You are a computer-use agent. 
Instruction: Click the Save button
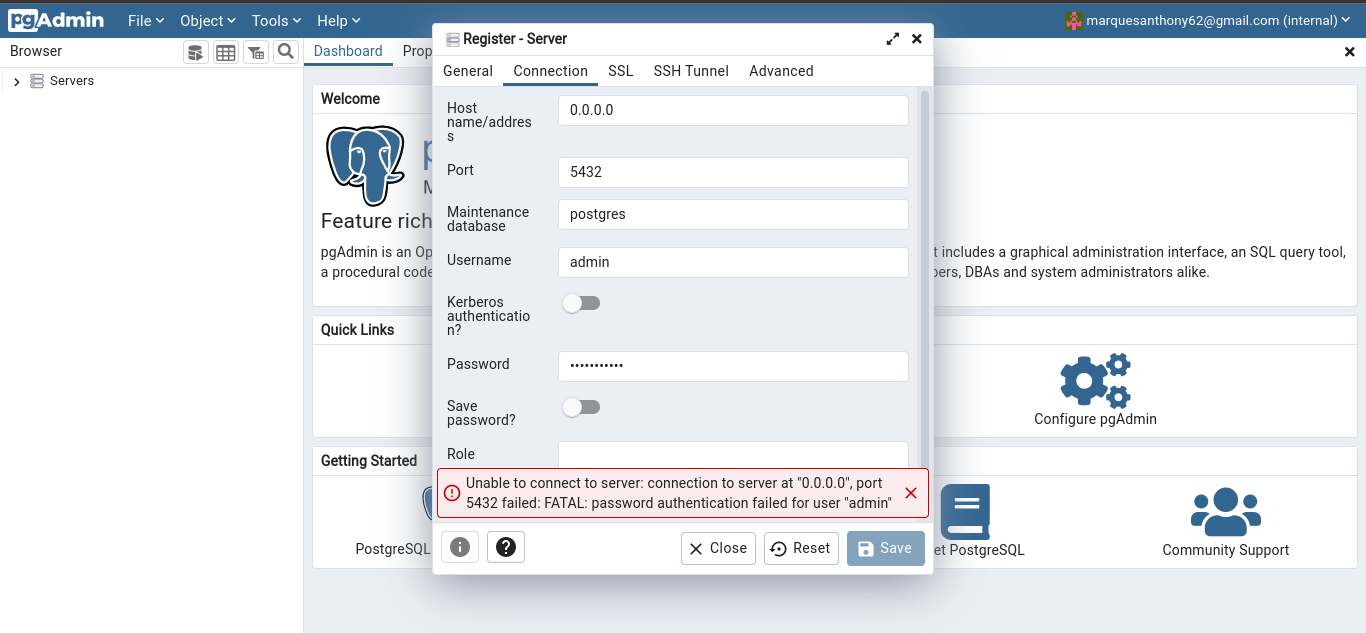(886, 548)
